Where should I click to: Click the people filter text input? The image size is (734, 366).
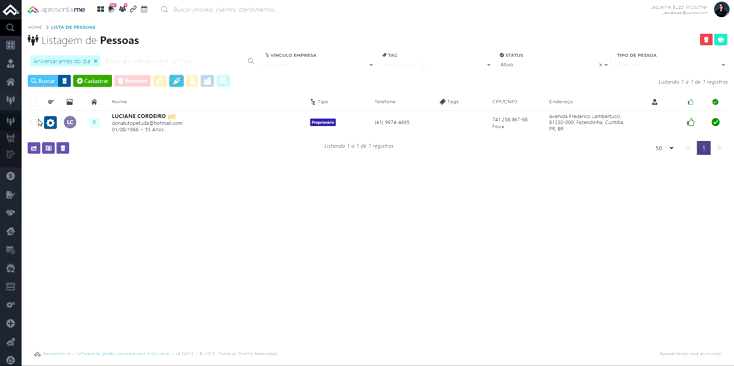click(175, 61)
